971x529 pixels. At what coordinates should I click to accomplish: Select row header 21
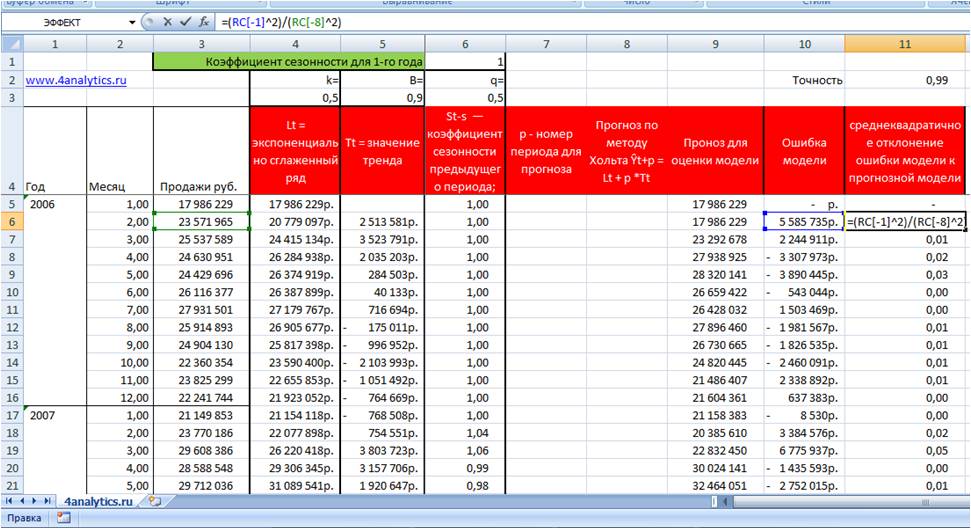coord(12,486)
